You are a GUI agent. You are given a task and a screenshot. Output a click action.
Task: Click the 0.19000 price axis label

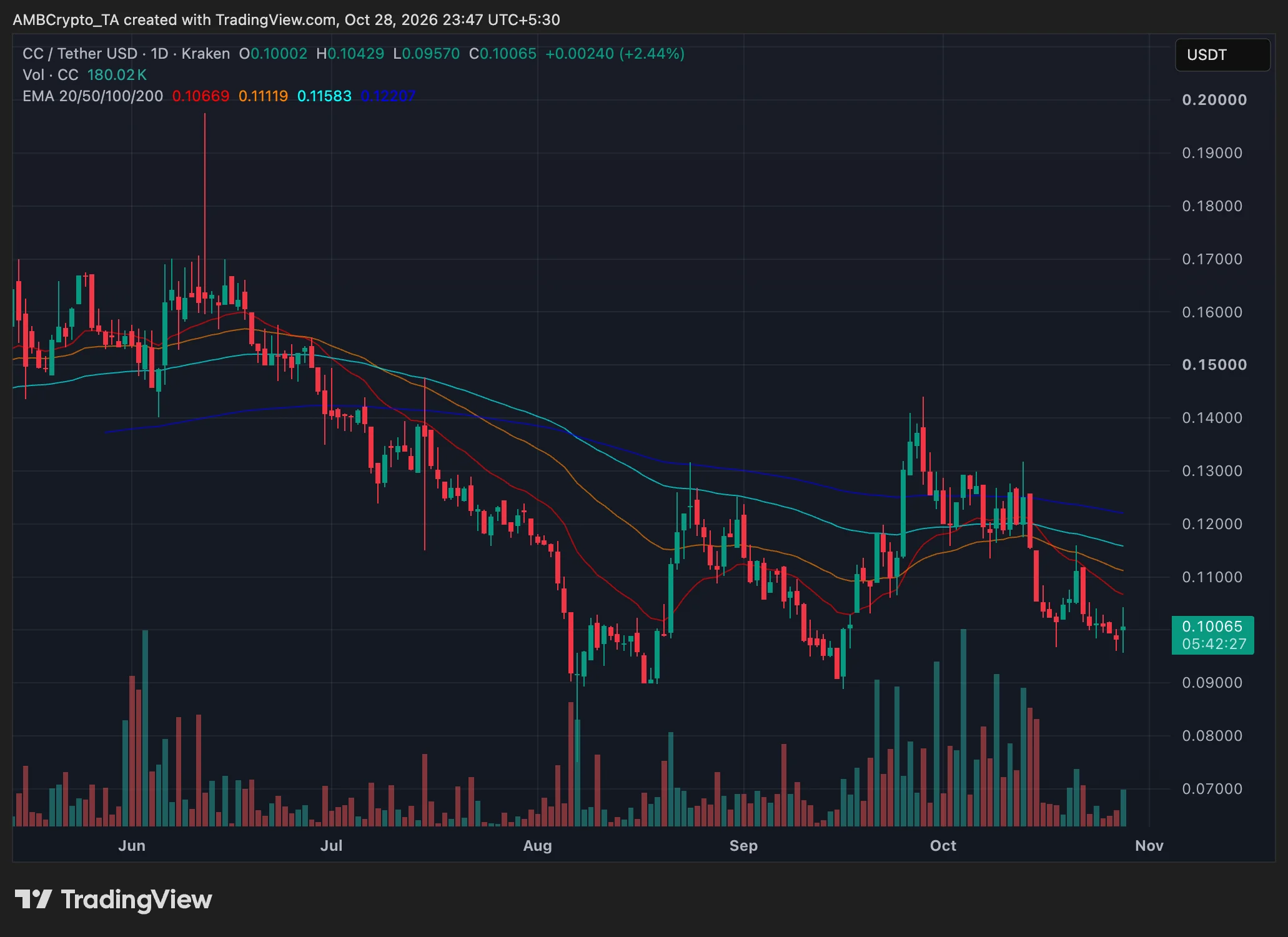pos(1212,153)
